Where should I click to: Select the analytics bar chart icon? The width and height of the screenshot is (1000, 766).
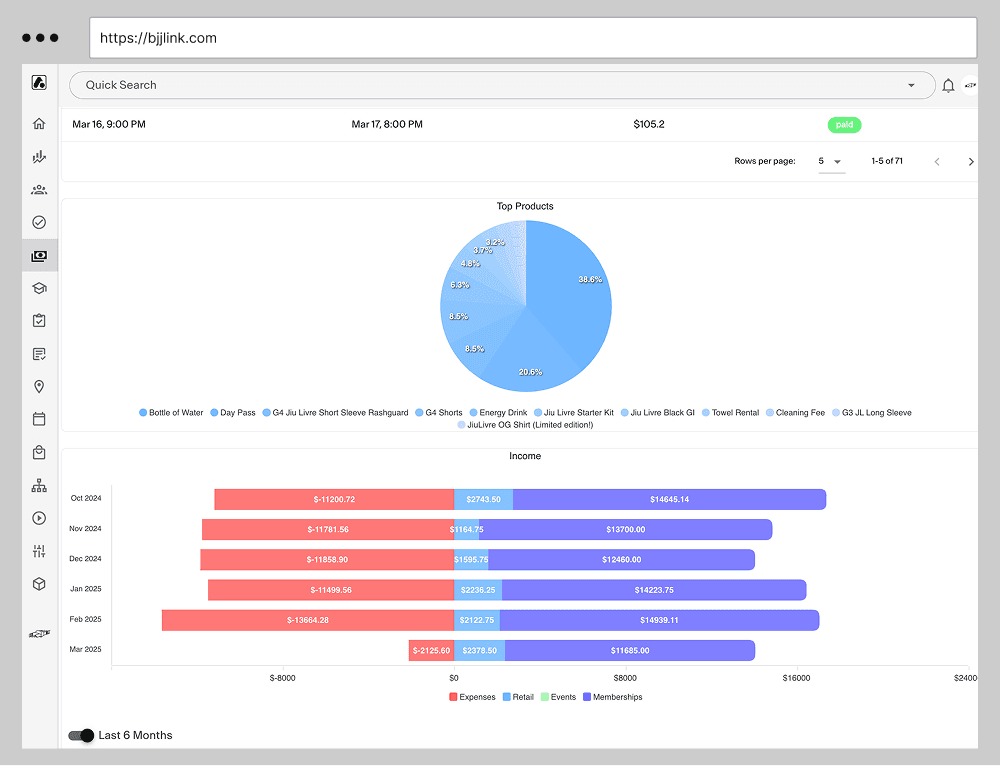[x=39, y=156]
